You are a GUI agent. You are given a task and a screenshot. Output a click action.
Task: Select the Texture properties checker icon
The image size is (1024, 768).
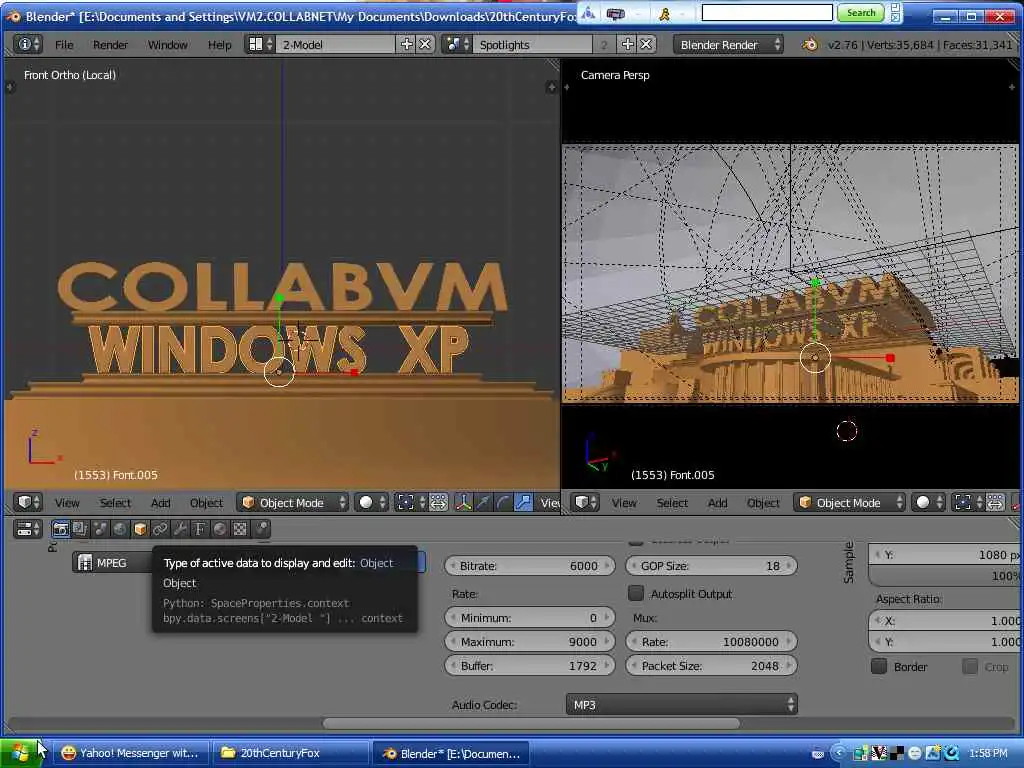240,529
